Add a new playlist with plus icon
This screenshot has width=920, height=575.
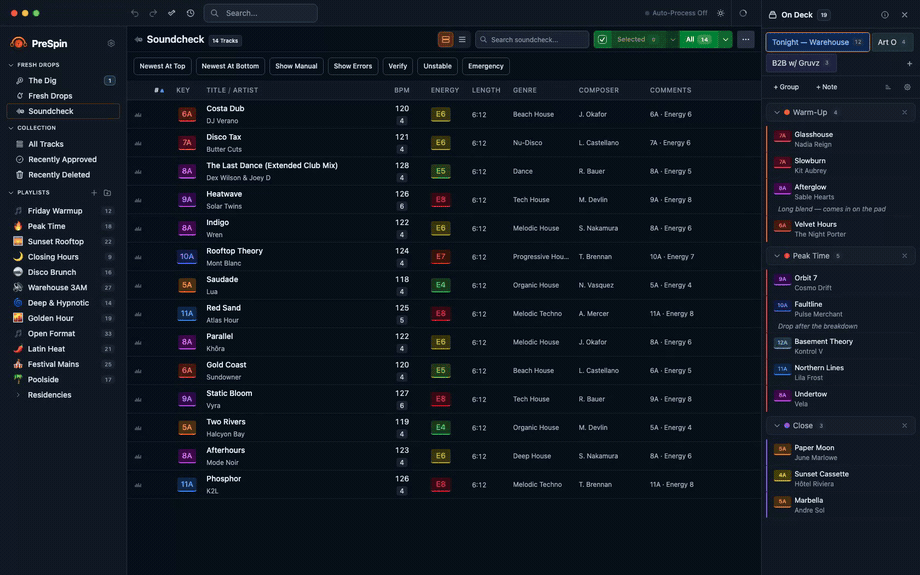pos(94,192)
